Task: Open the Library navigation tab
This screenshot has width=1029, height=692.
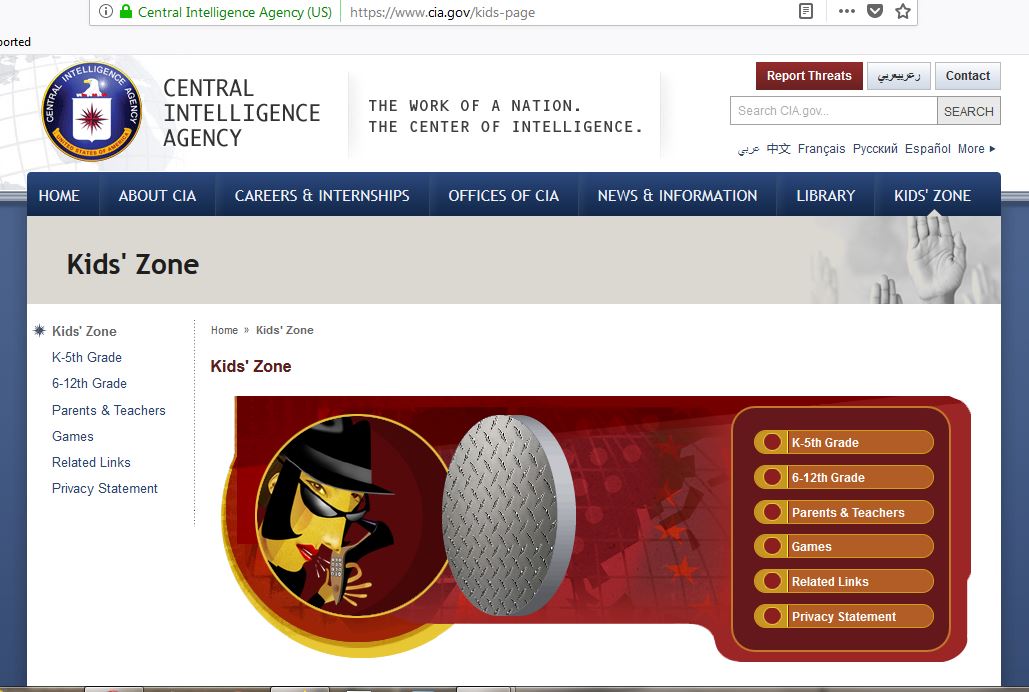Action: click(825, 196)
